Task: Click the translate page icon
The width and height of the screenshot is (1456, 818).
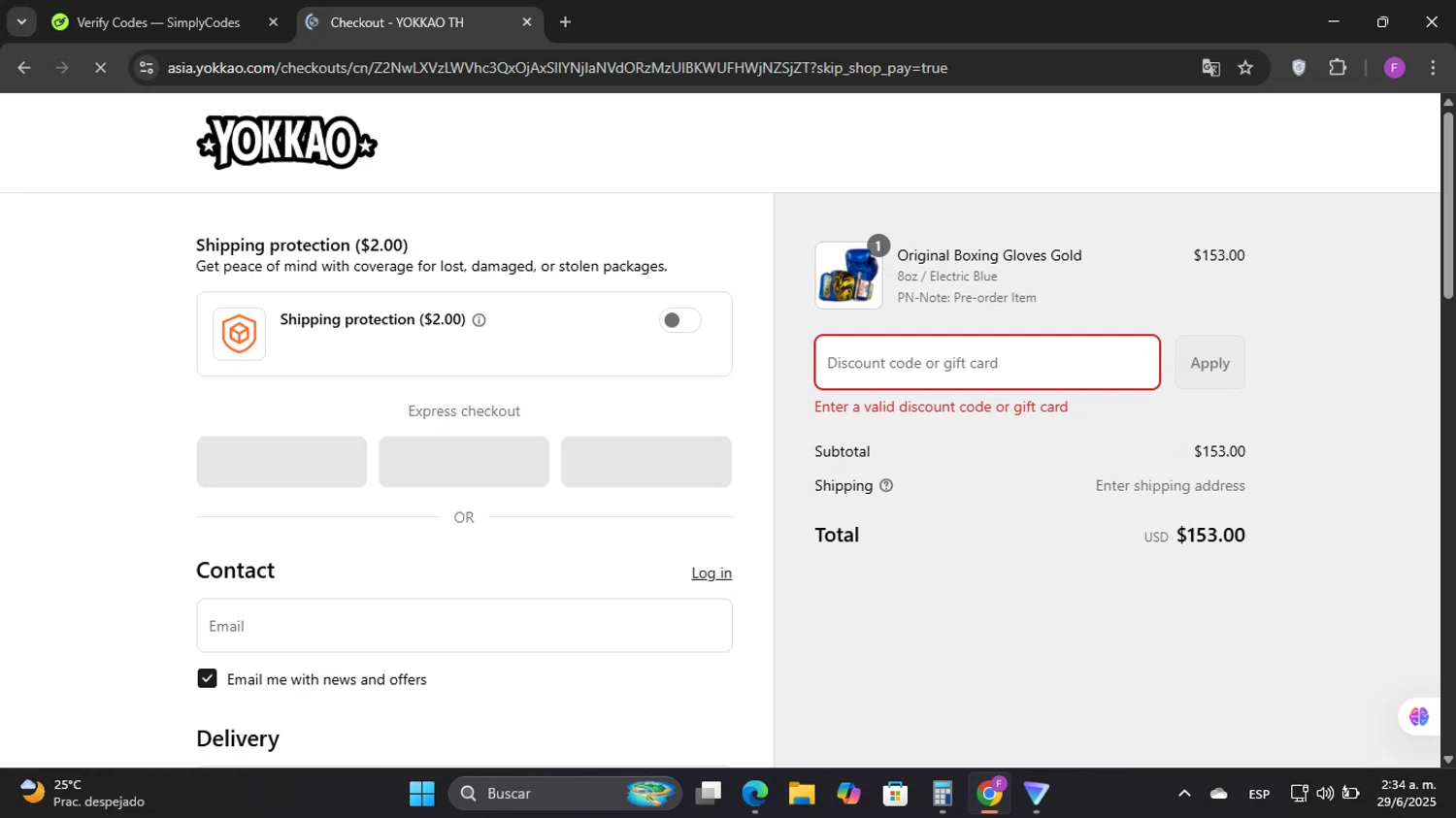Action: 1210,68
